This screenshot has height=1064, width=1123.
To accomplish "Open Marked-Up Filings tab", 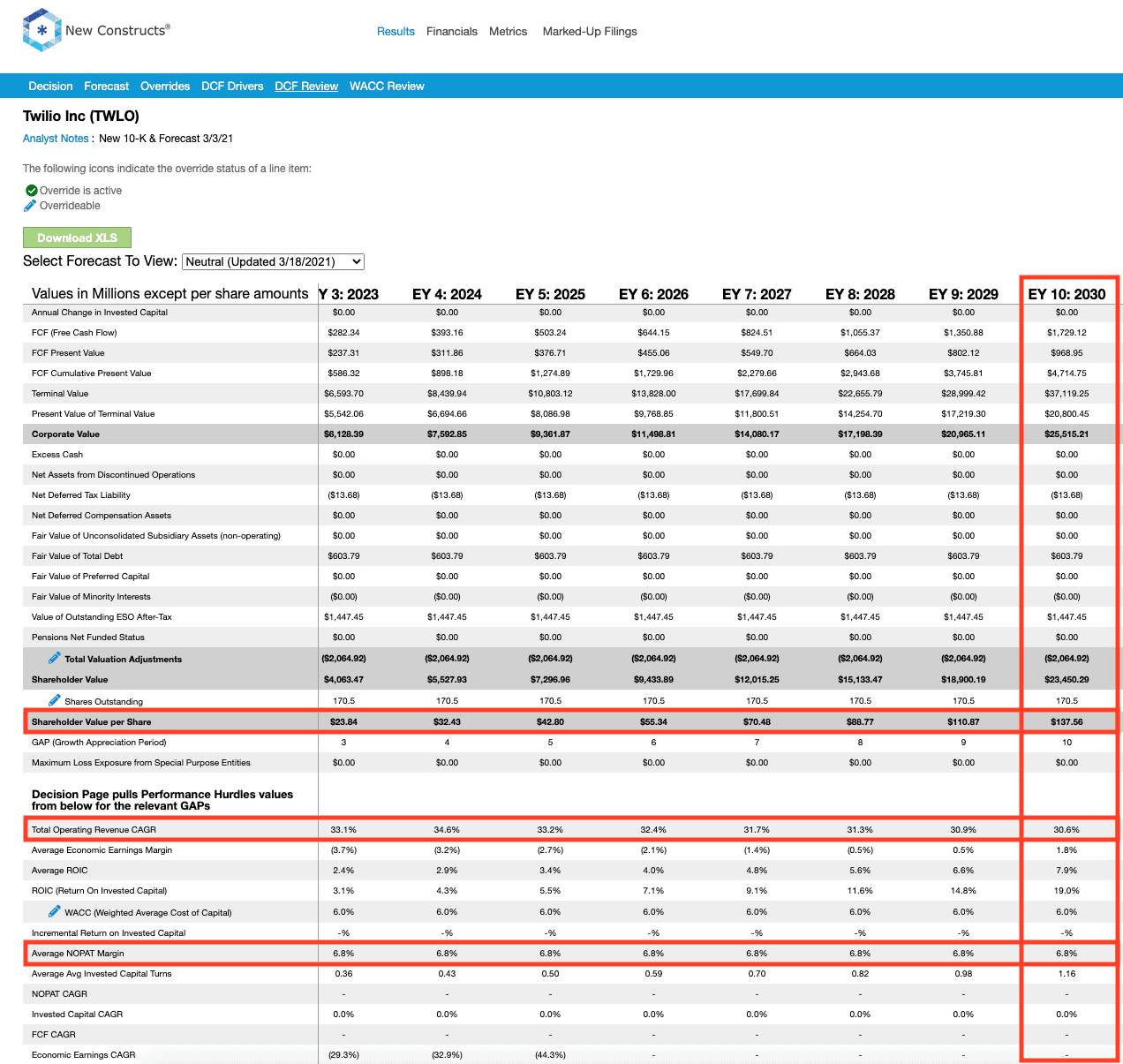I will (x=590, y=32).
